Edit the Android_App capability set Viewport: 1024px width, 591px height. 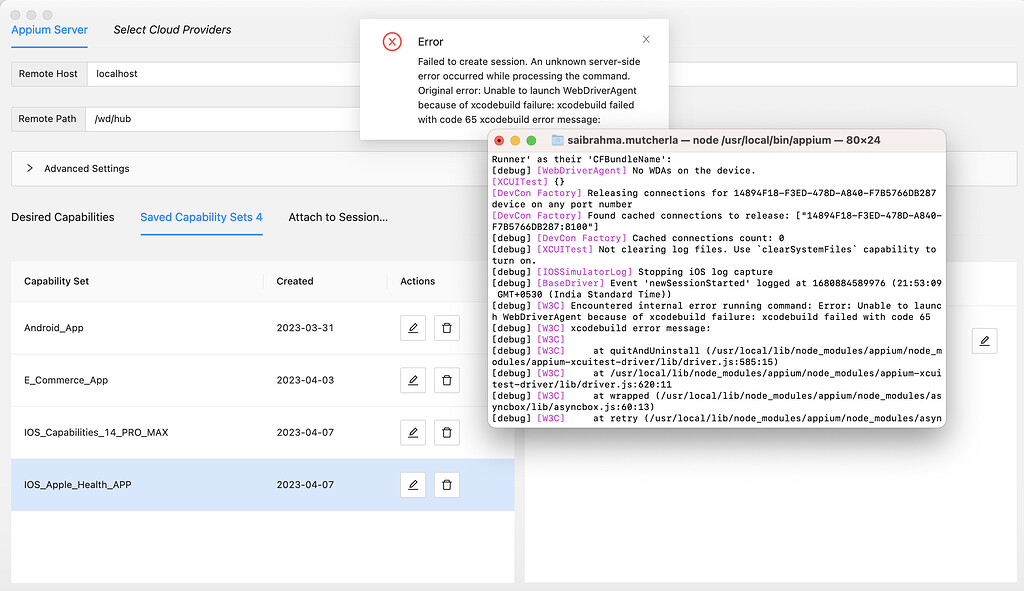412,327
